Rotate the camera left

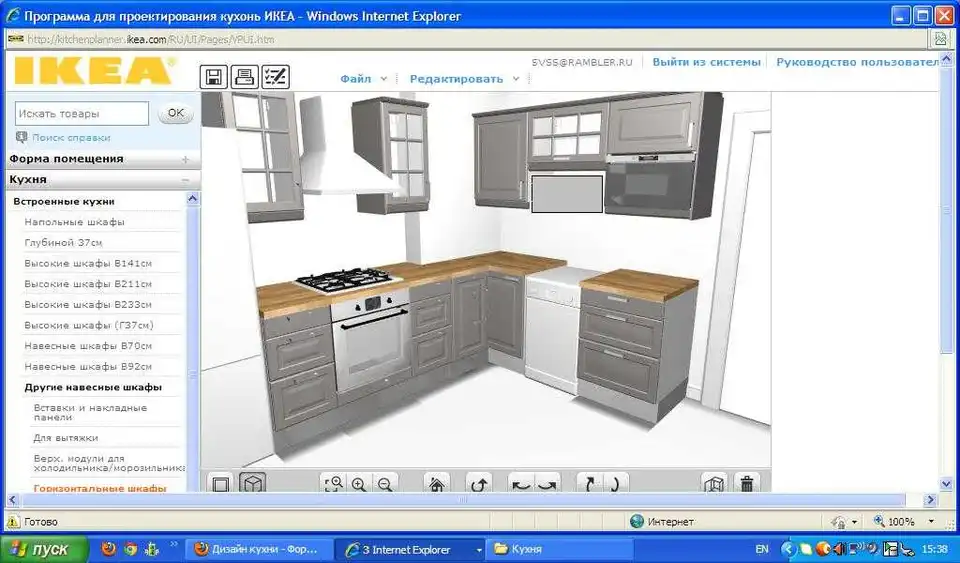tap(521, 484)
